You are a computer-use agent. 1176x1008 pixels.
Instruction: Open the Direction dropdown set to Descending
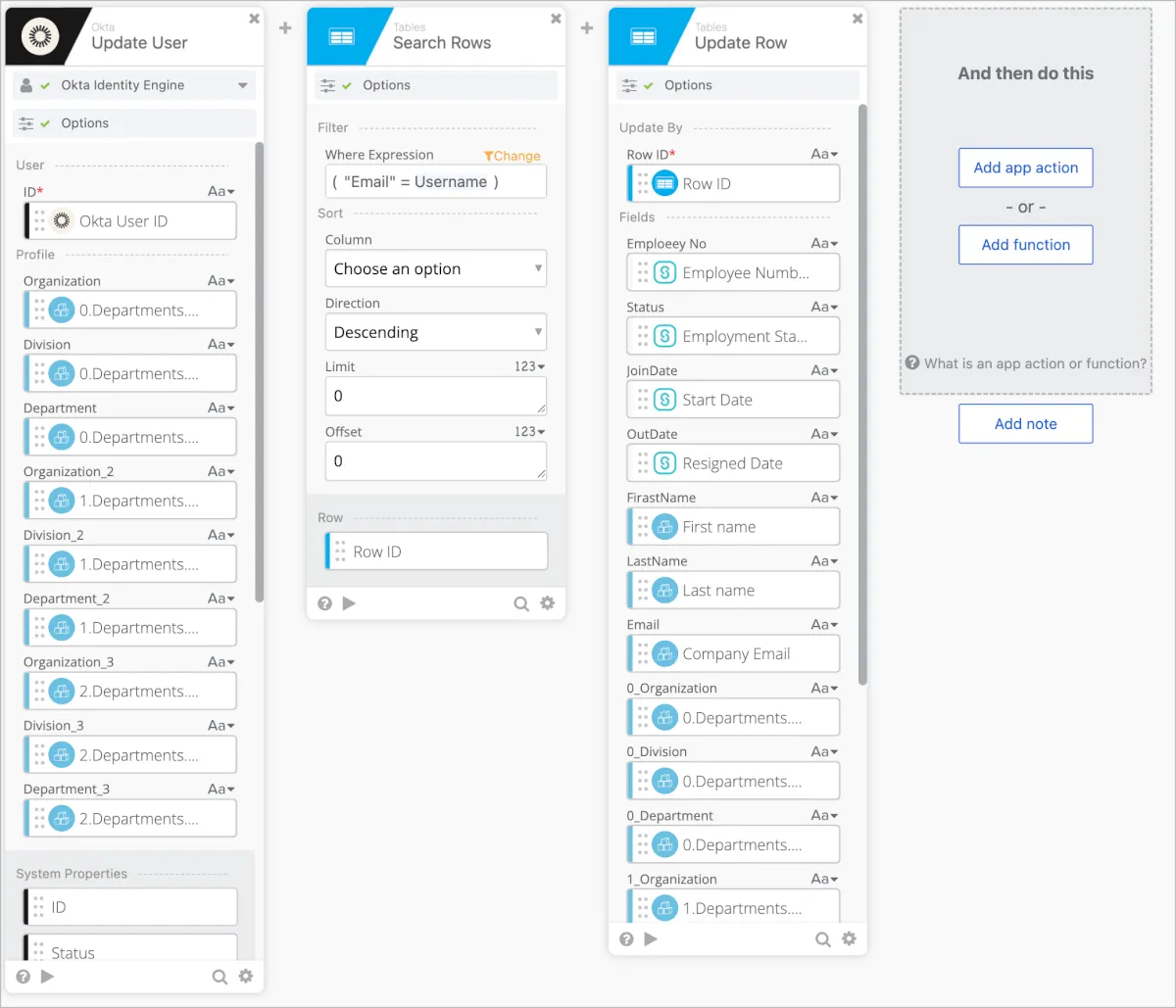click(435, 332)
